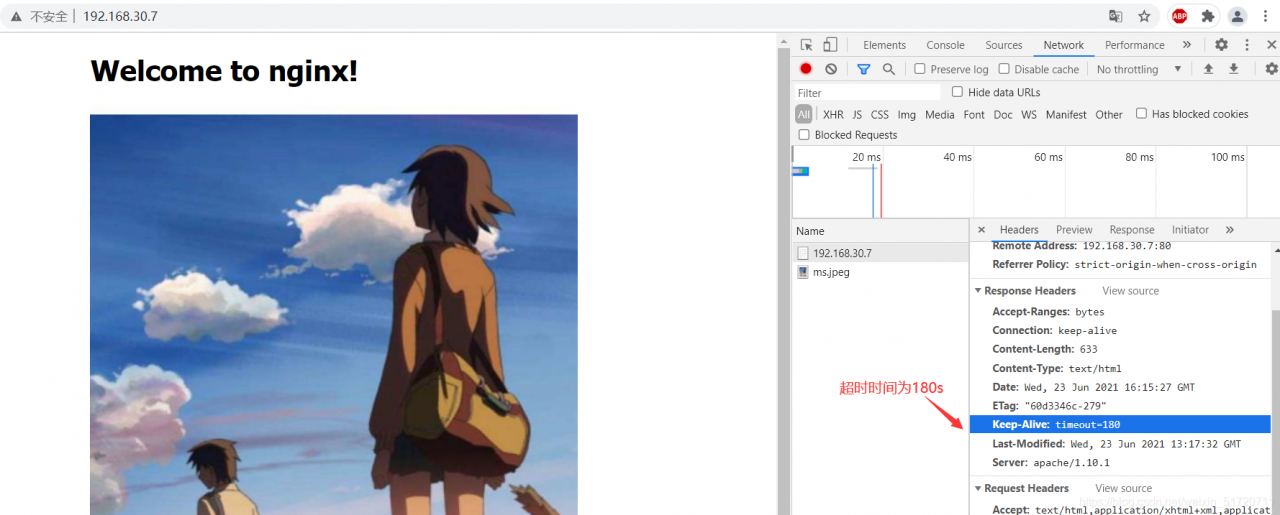The height and width of the screenshot is (515, 1280).
Task: Click the inspect element picker icon
Action: (806, 45)
